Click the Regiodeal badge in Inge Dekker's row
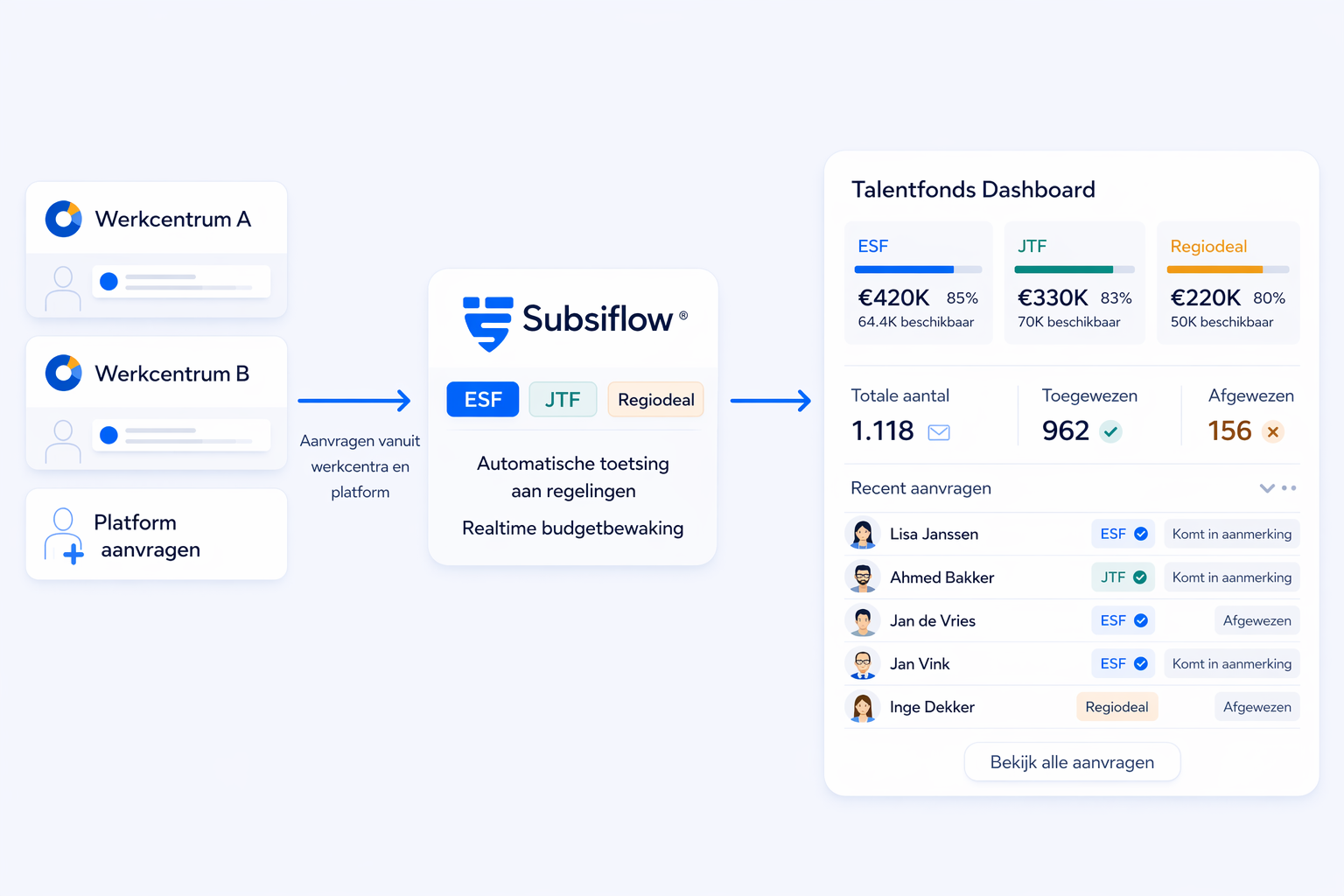The width and height of the screenshot is (1344, 896). tap(1117, 707)
